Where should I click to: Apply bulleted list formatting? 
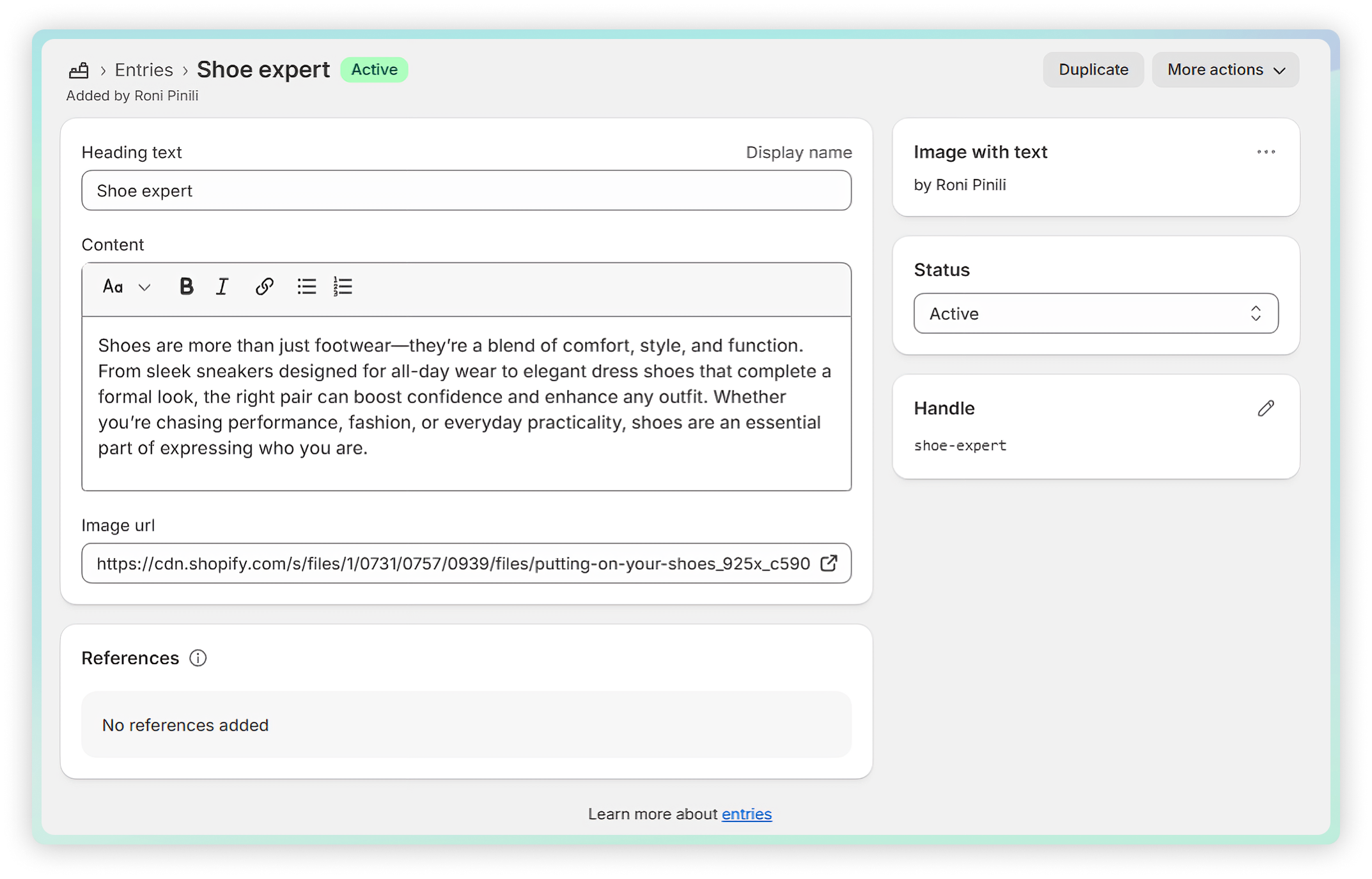click(x=306, y=286)
